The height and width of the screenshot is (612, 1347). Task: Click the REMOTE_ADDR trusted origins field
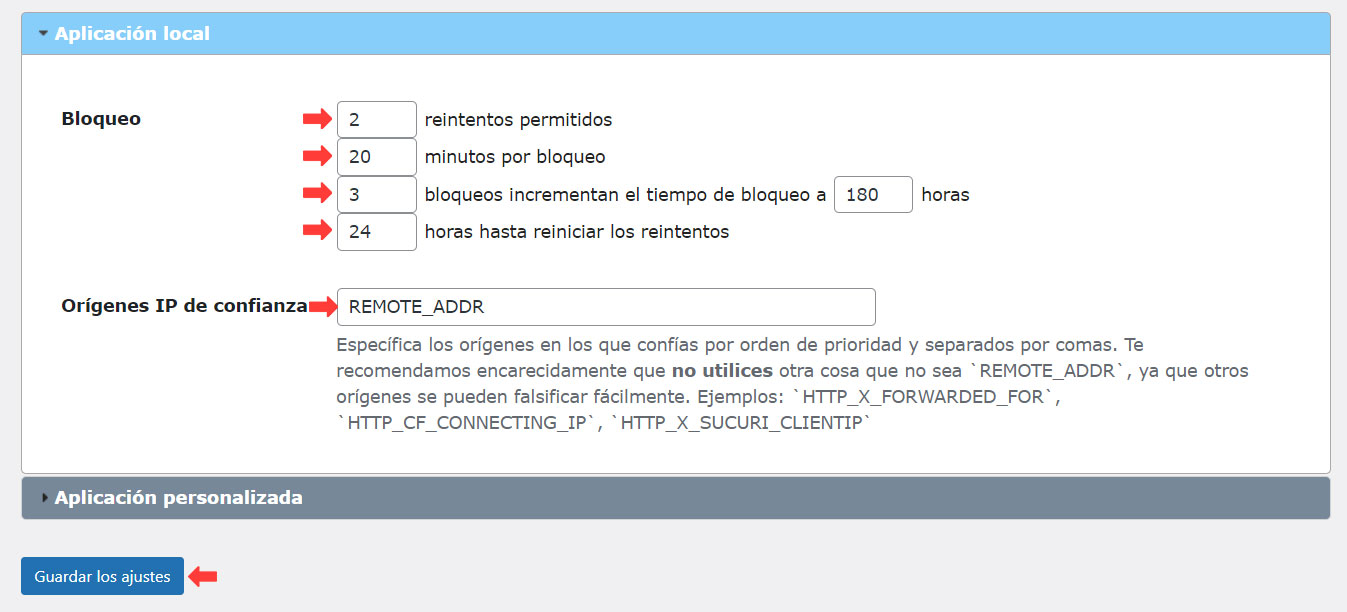[x=605, y=307]
